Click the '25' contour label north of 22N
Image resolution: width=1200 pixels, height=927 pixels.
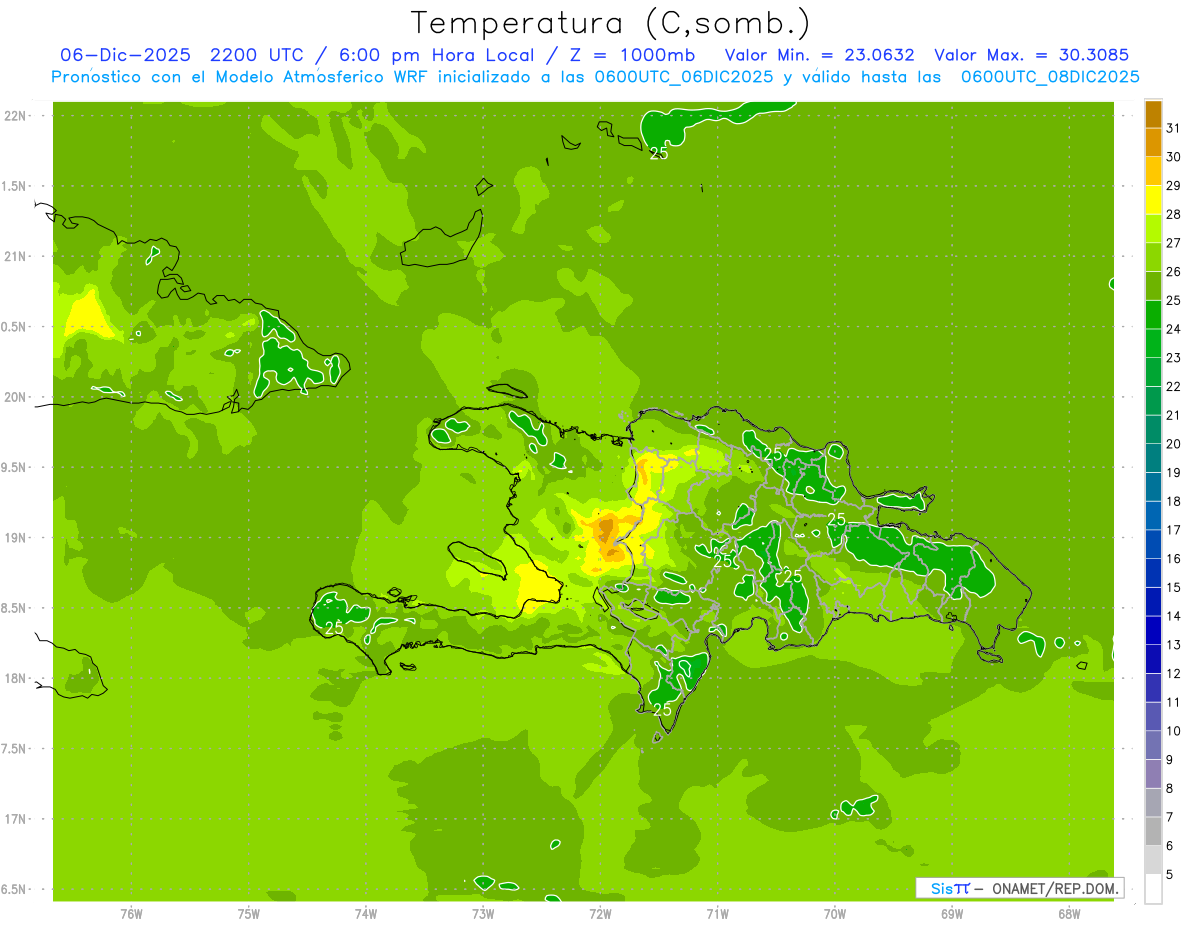tap(658, 153)
